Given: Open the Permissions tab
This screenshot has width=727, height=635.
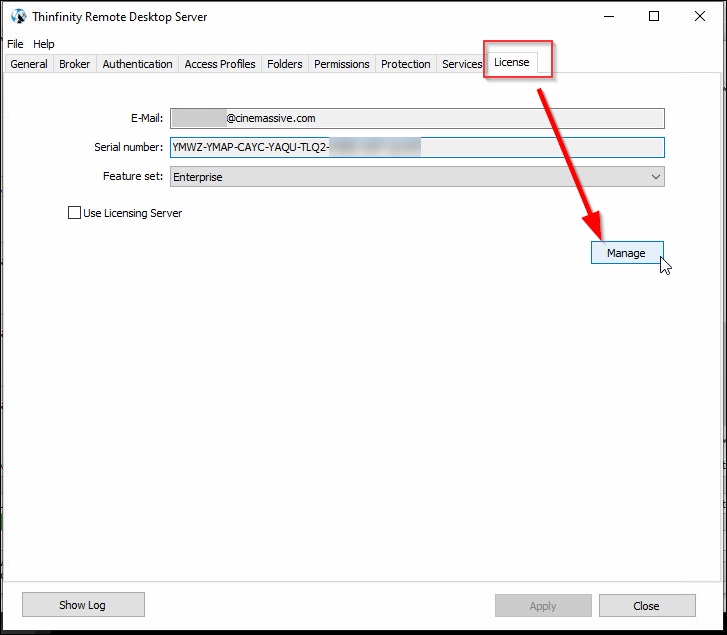Looking at the screenshot, I should coord(342,64).
